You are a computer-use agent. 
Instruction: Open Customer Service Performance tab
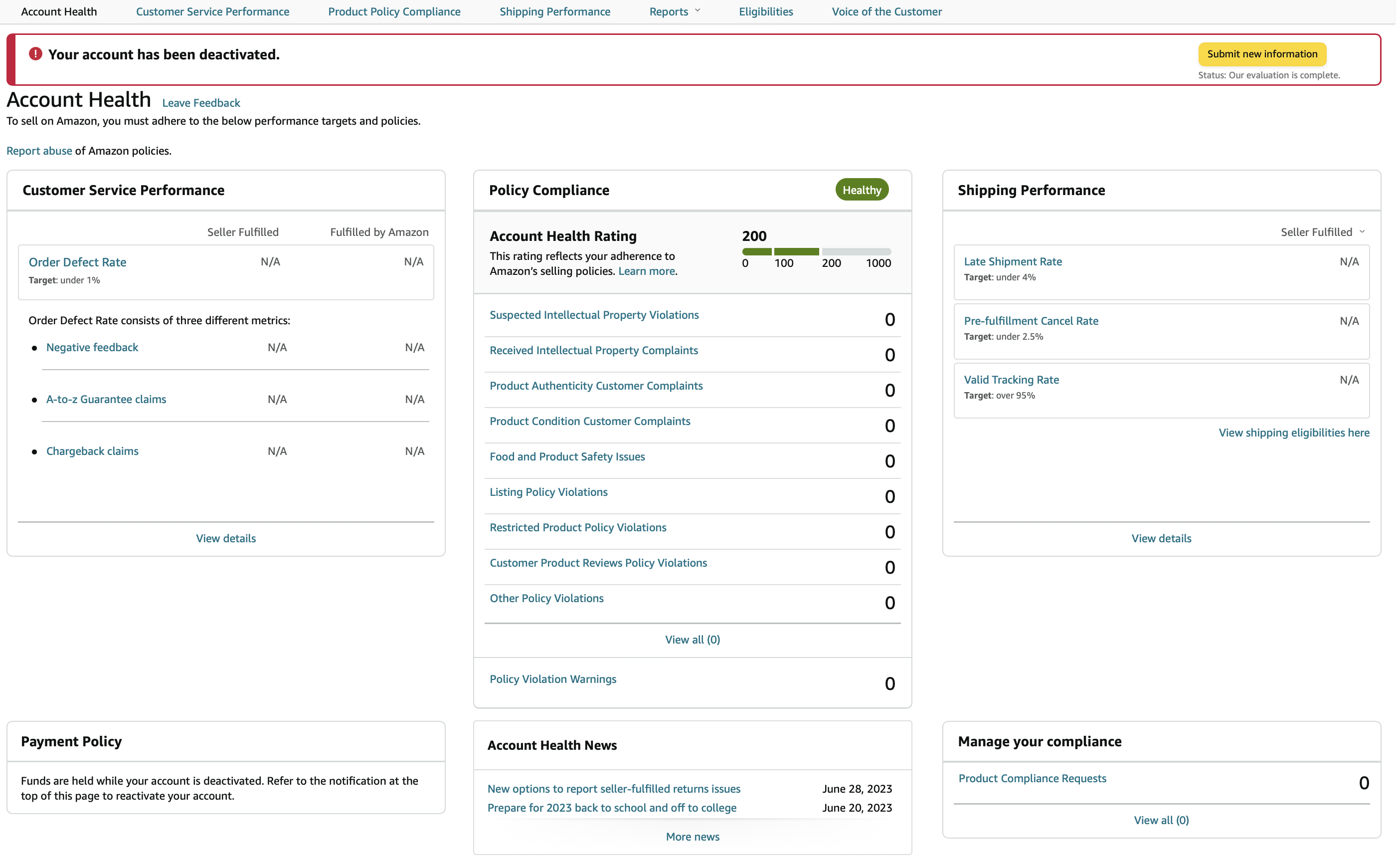213,11
